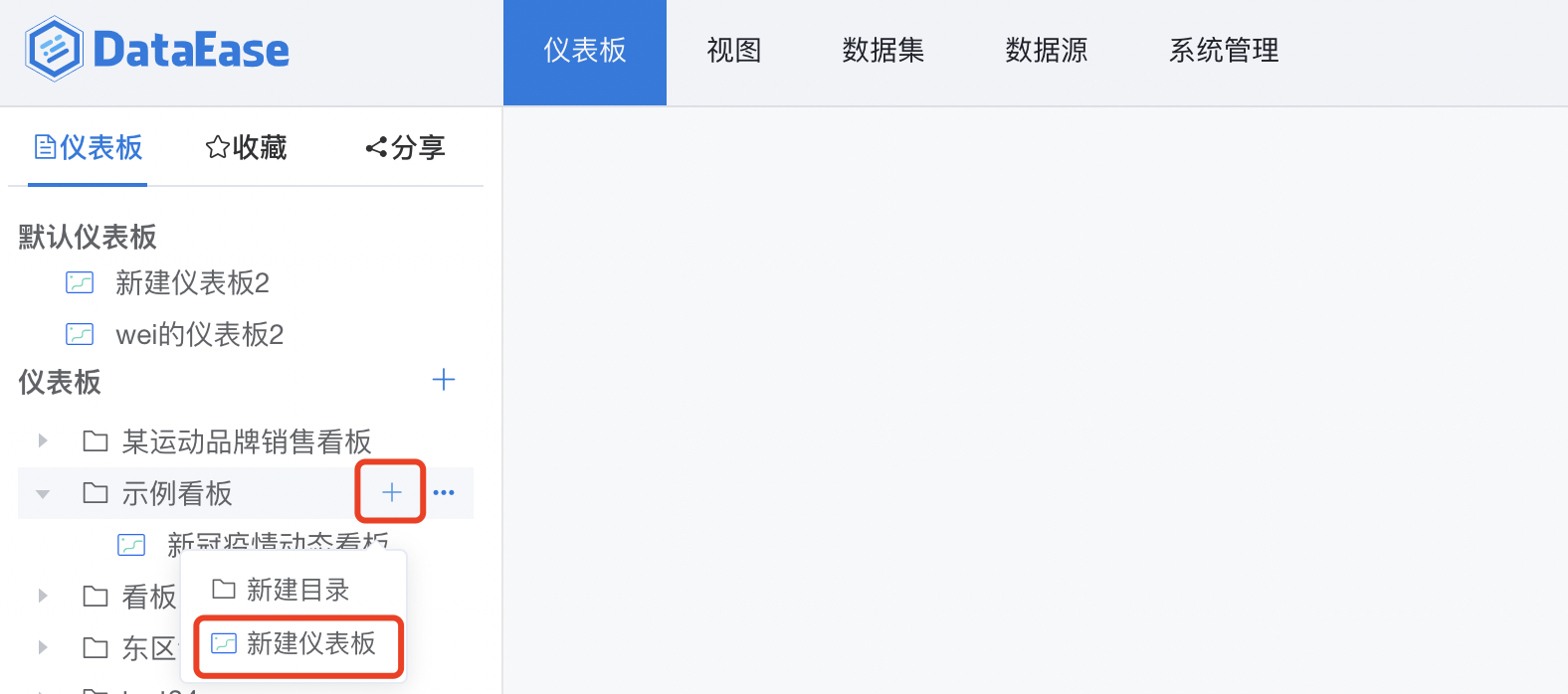Select the 示例看板 folder row
1568x694 pixels.
[x=246, y=493]
